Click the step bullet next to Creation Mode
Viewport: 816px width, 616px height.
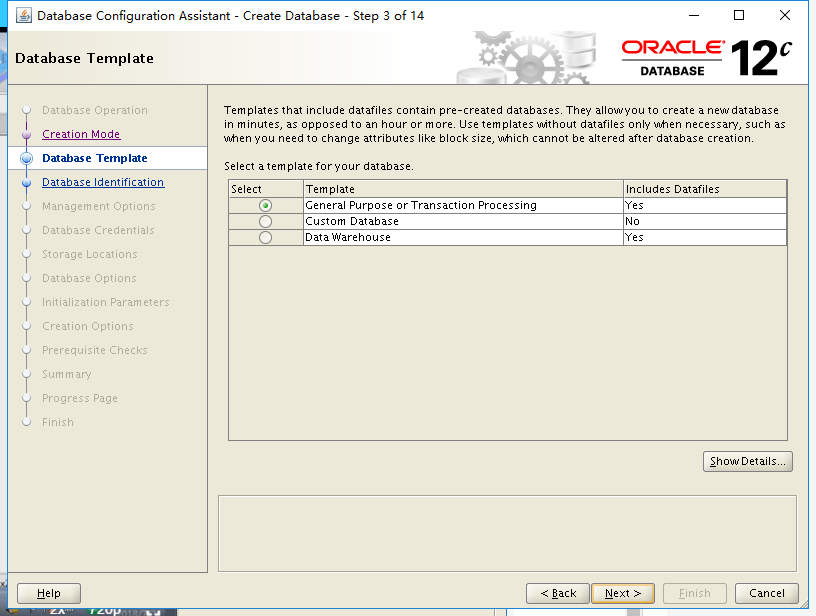click(x=27, y=134)
